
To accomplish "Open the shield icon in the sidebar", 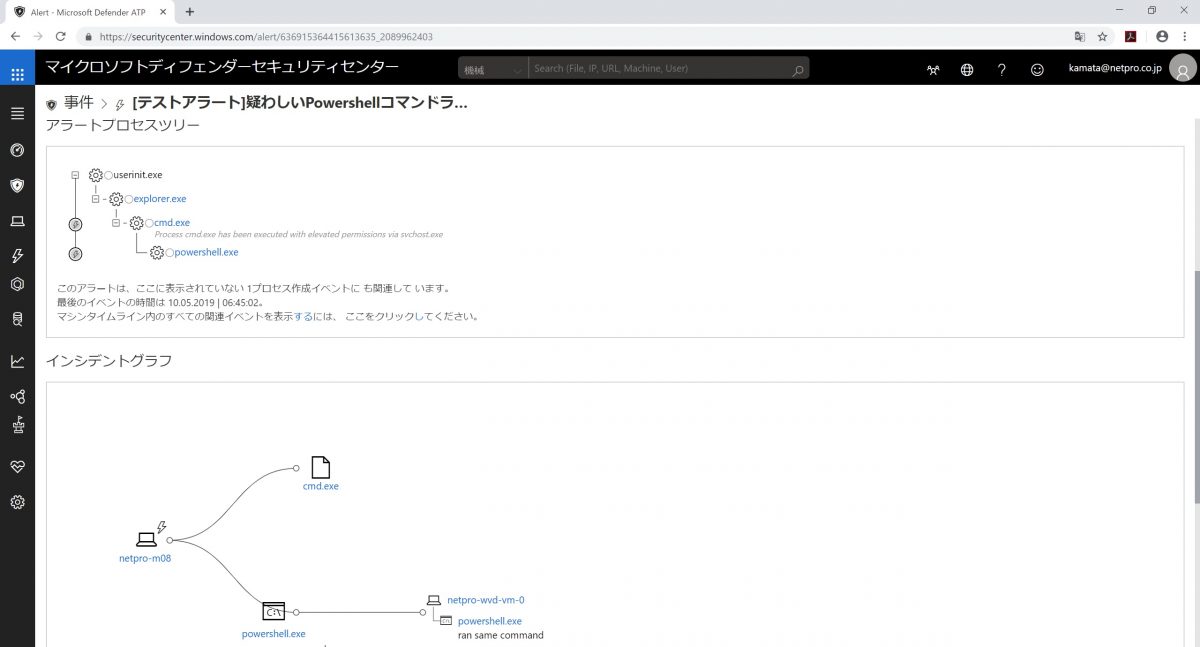I will click(x=17, y=185).
